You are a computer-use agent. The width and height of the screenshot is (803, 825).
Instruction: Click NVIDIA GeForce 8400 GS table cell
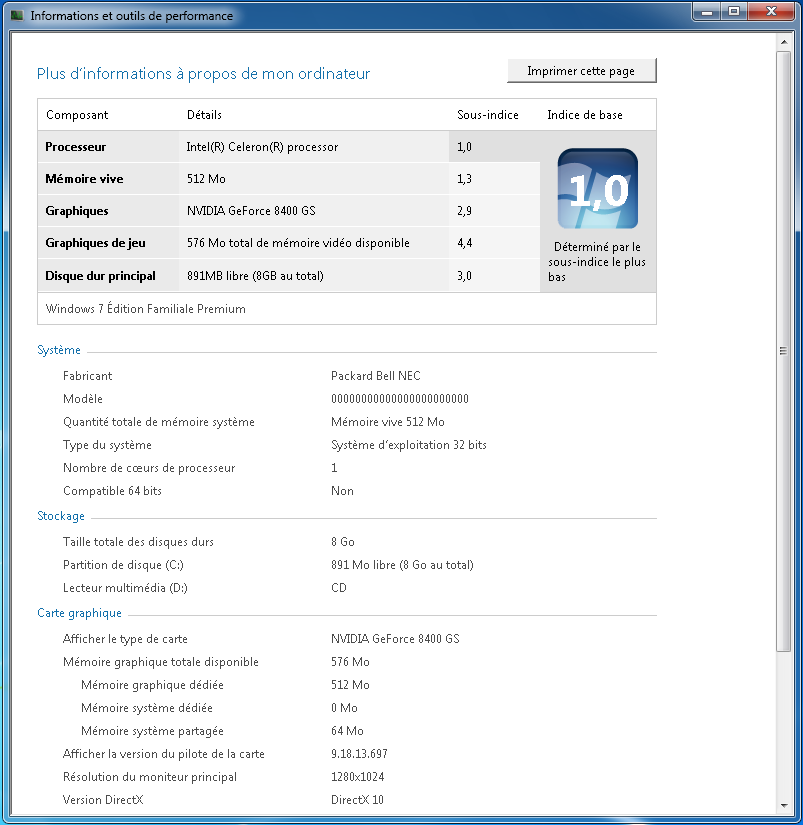251,211
